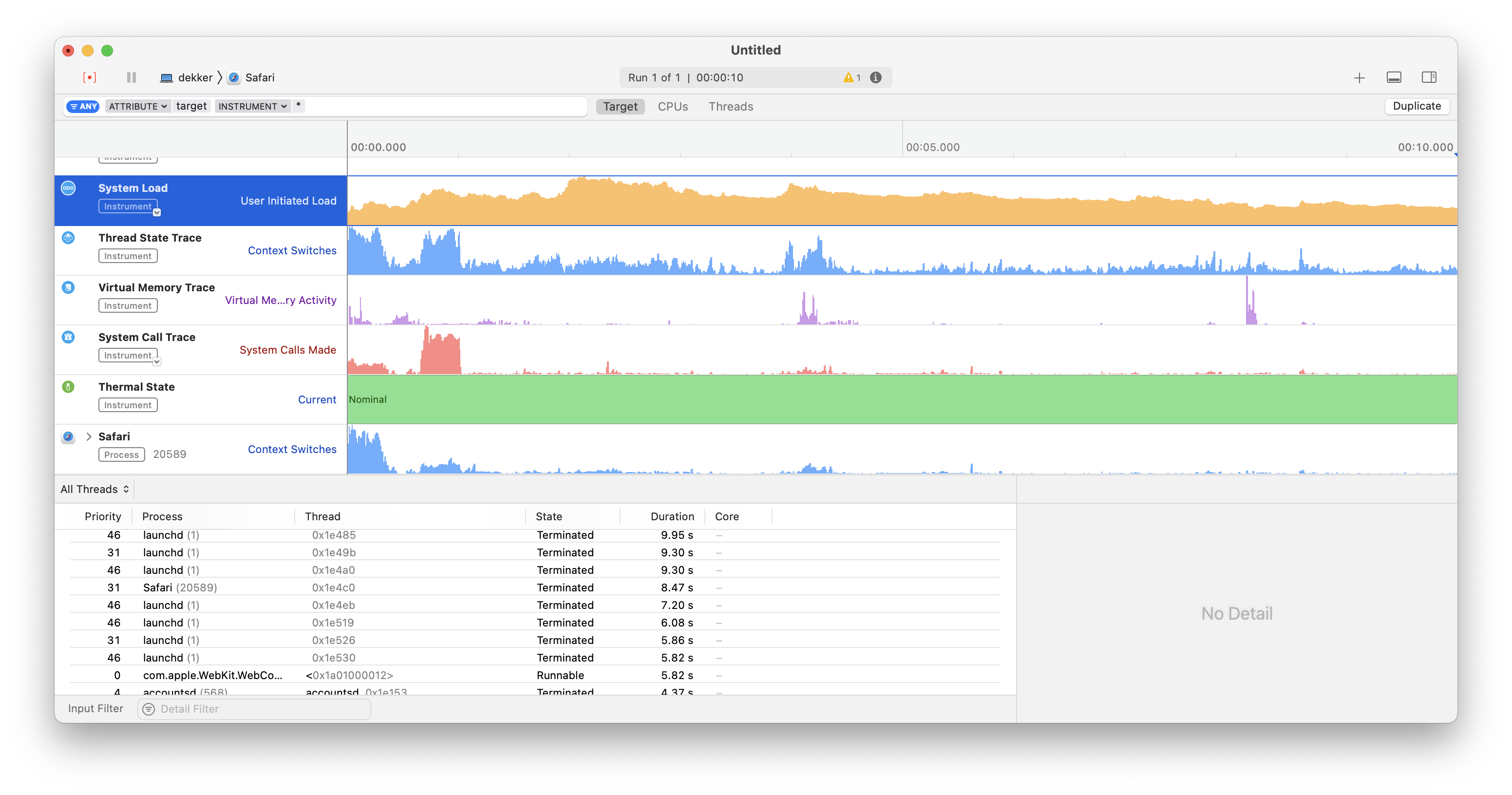Click the User Initiated Load label

click(288, 201)
